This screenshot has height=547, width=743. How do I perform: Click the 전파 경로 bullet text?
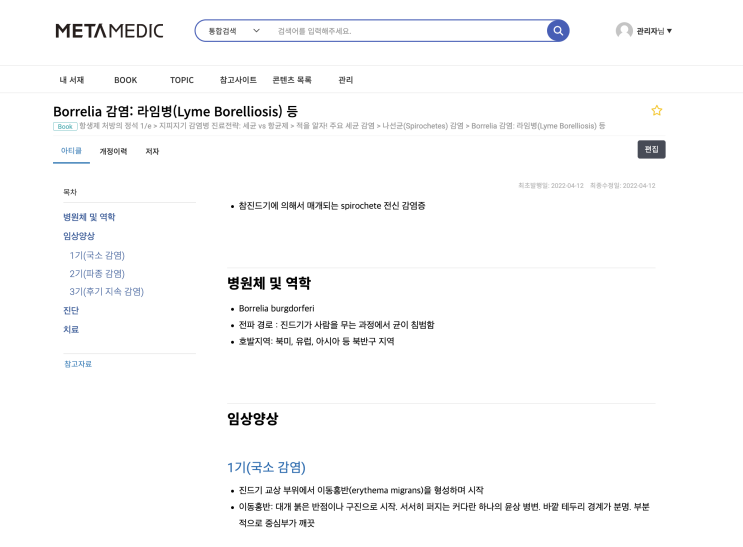(336, 325)
